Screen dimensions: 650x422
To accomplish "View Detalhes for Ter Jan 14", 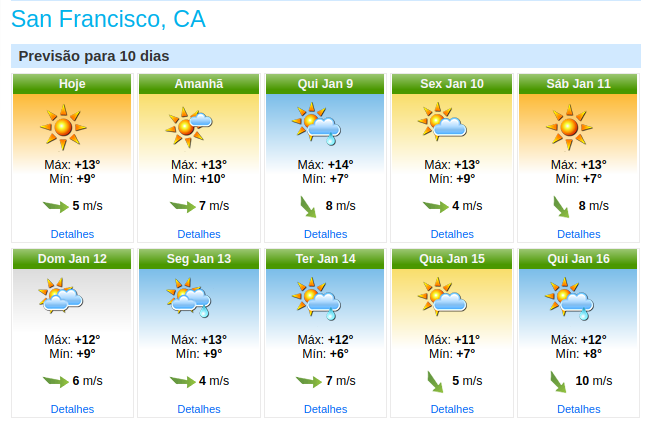I will tap(325, 409).
